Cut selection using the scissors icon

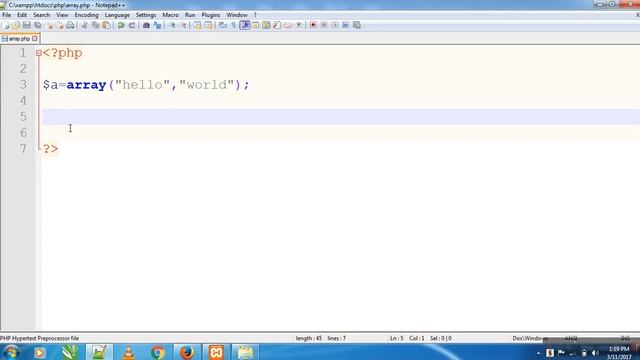85,25
